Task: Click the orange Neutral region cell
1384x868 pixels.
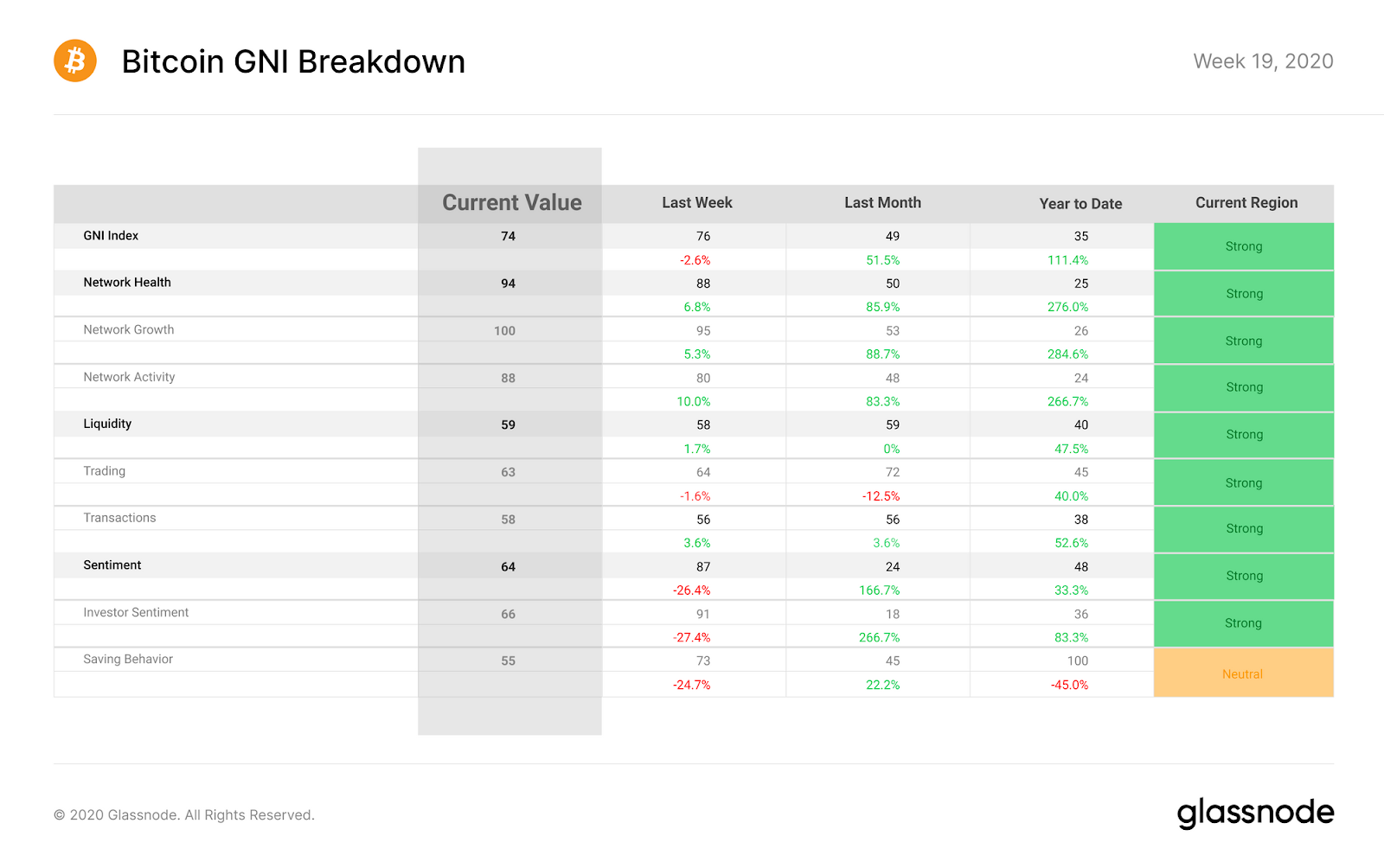Action: click(1243, 673)
